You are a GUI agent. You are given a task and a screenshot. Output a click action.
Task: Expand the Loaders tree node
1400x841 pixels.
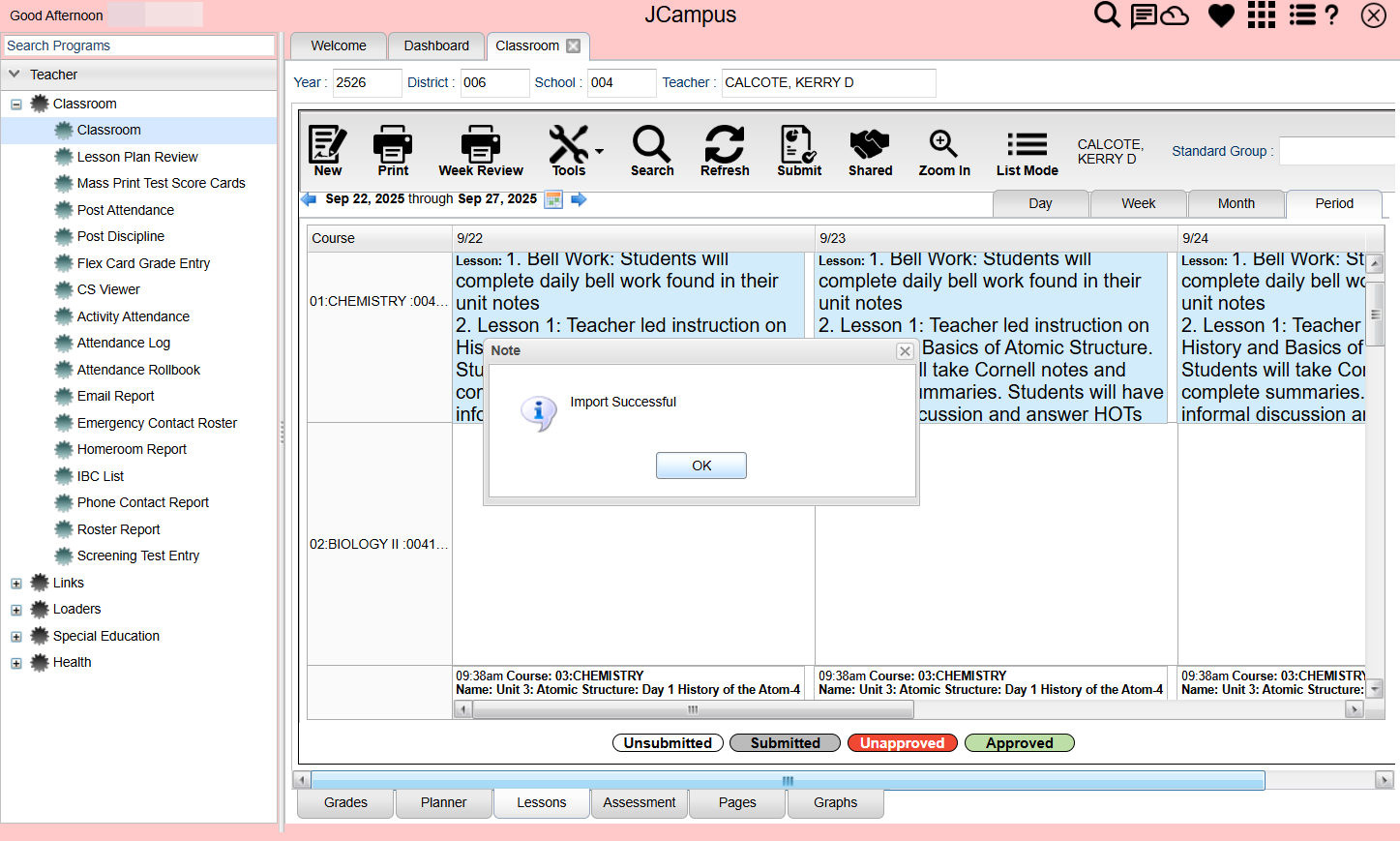(16, 610)
